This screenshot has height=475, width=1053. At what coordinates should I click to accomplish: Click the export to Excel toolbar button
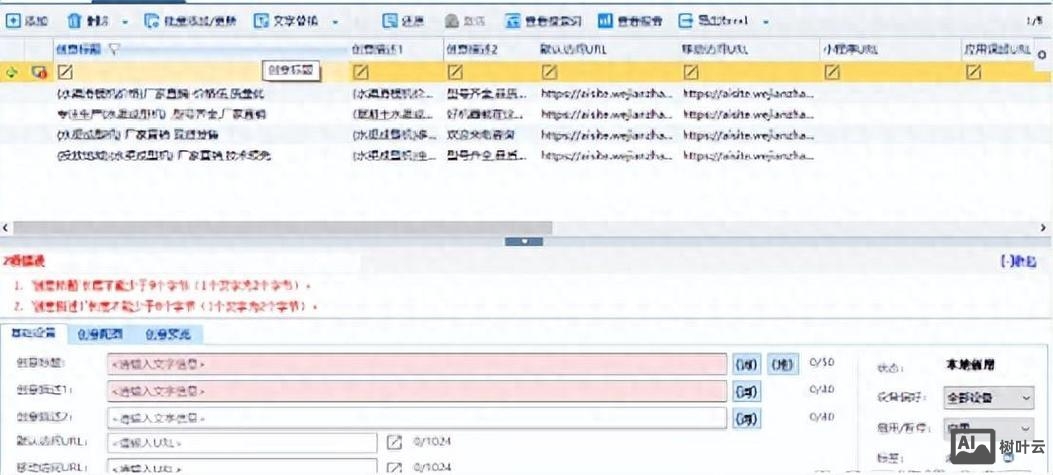pyautogui.click(x=713, y=21)
